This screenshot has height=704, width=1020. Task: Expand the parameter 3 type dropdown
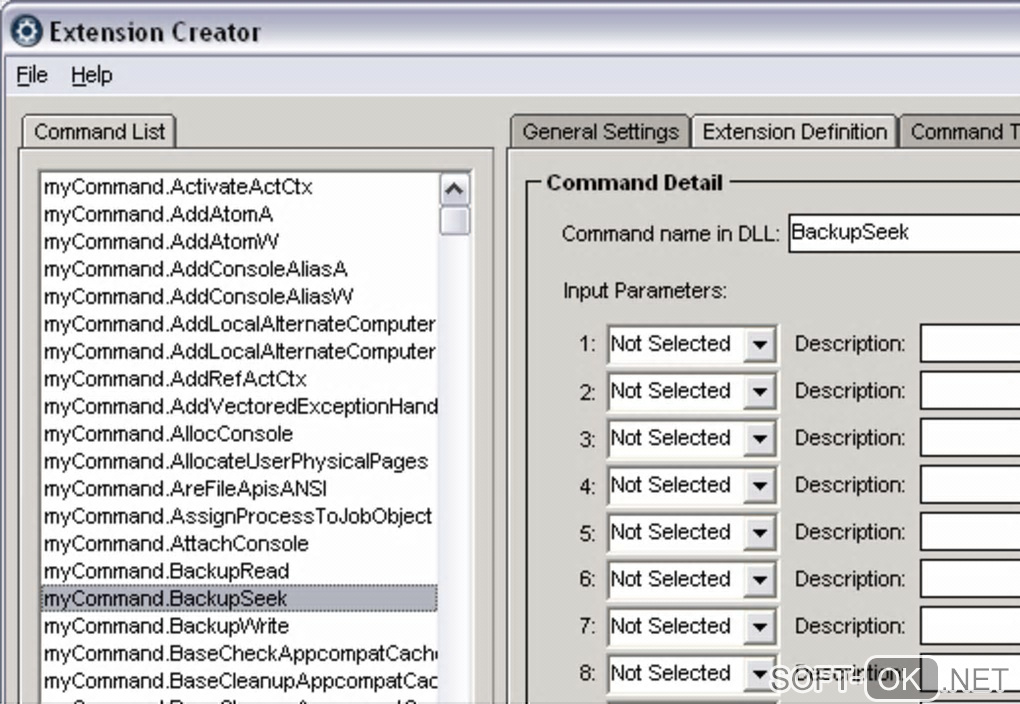tap(760, 439)
